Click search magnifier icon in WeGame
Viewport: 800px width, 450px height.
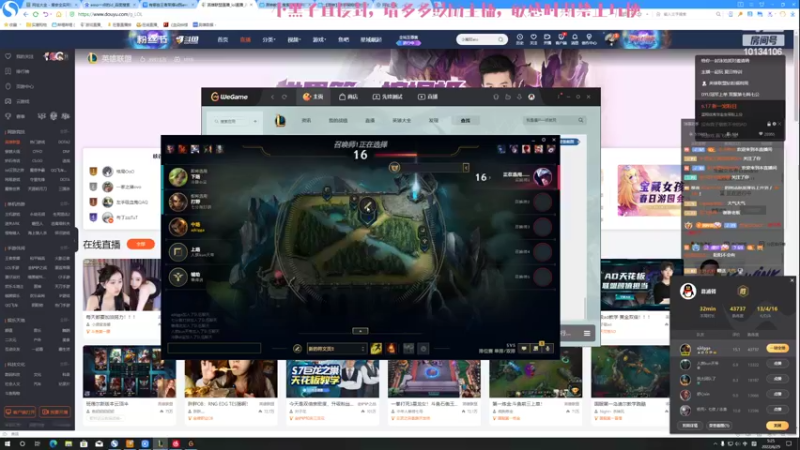[581, 120]
